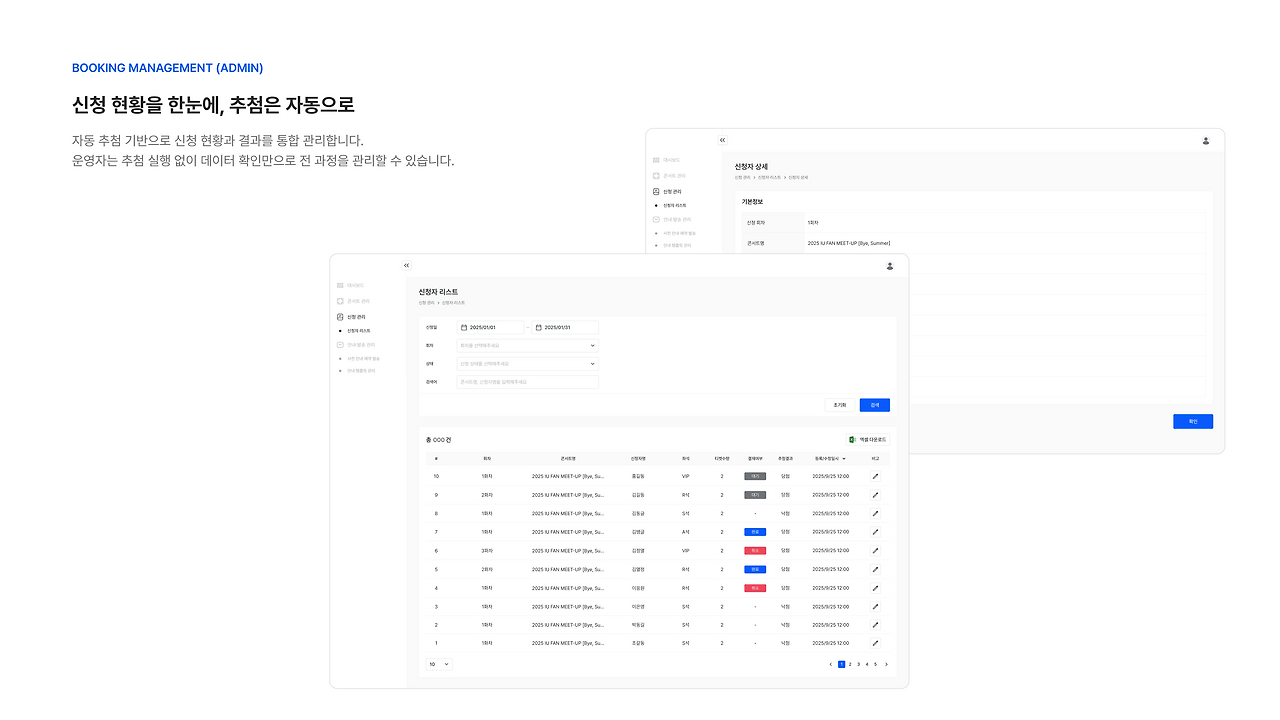This screenshot has width=1280, height=720.
Task: Click the blue status badge in row 7
Action: coord(755,532)
